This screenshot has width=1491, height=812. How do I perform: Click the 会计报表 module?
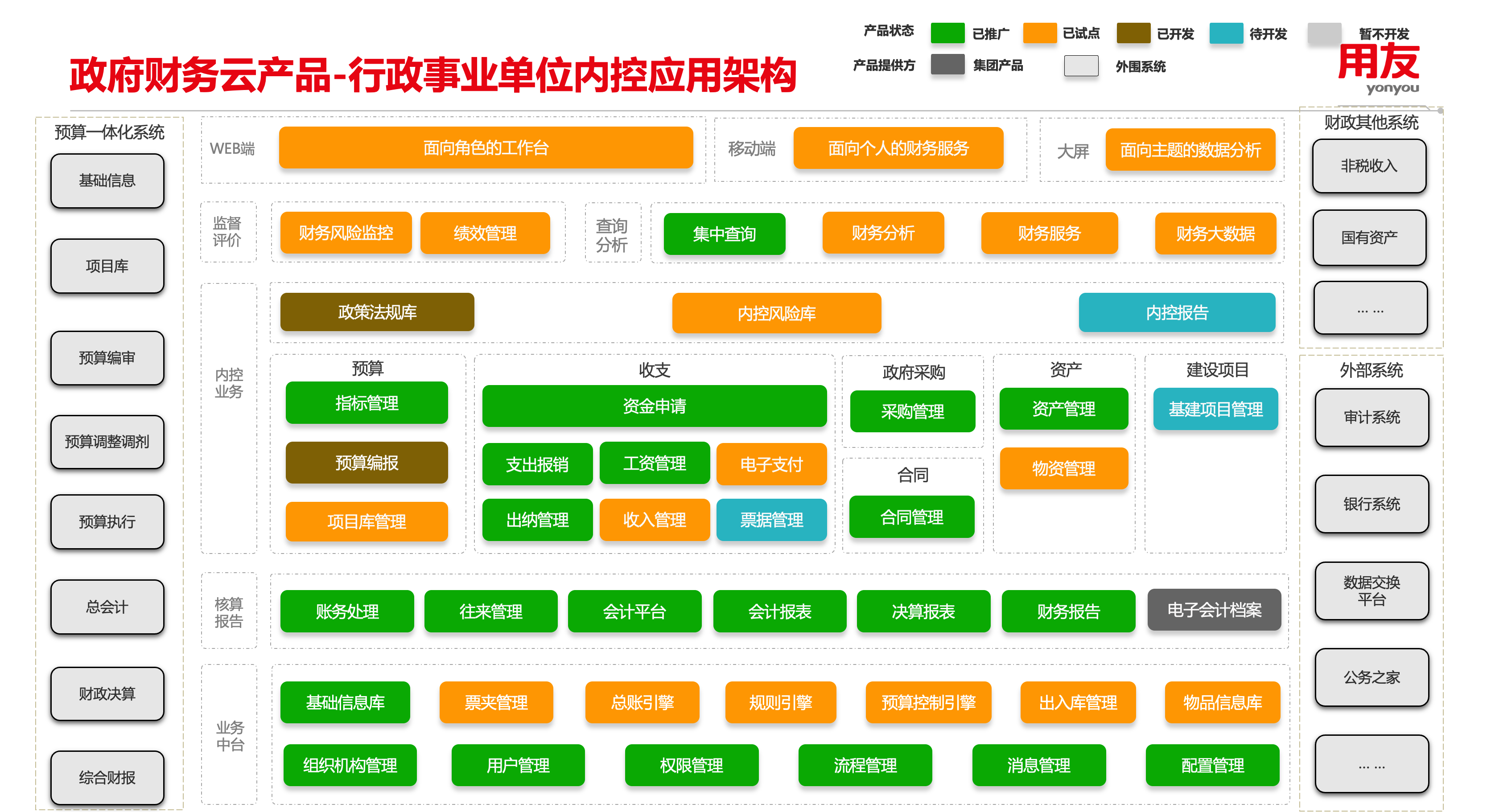tap(780, 611)
